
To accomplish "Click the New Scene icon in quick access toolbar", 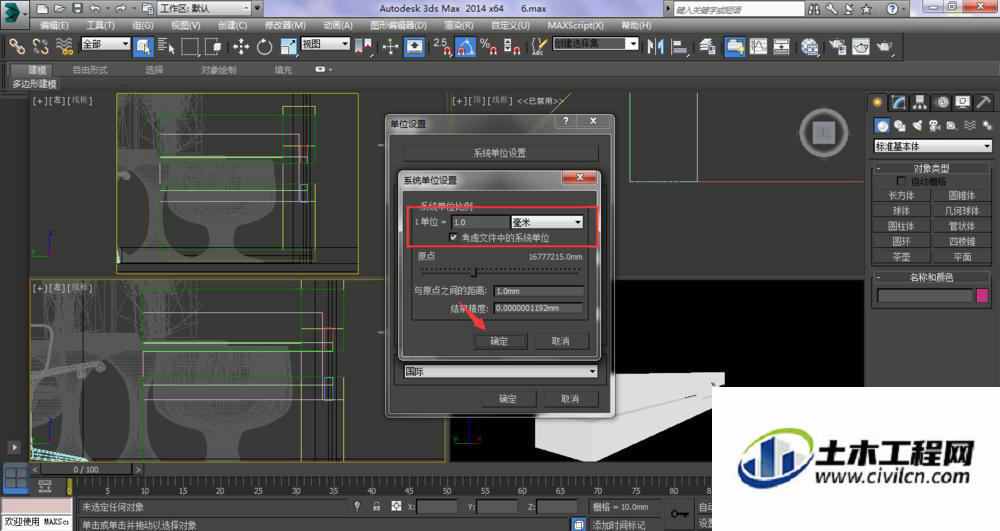I will point(42,8).
